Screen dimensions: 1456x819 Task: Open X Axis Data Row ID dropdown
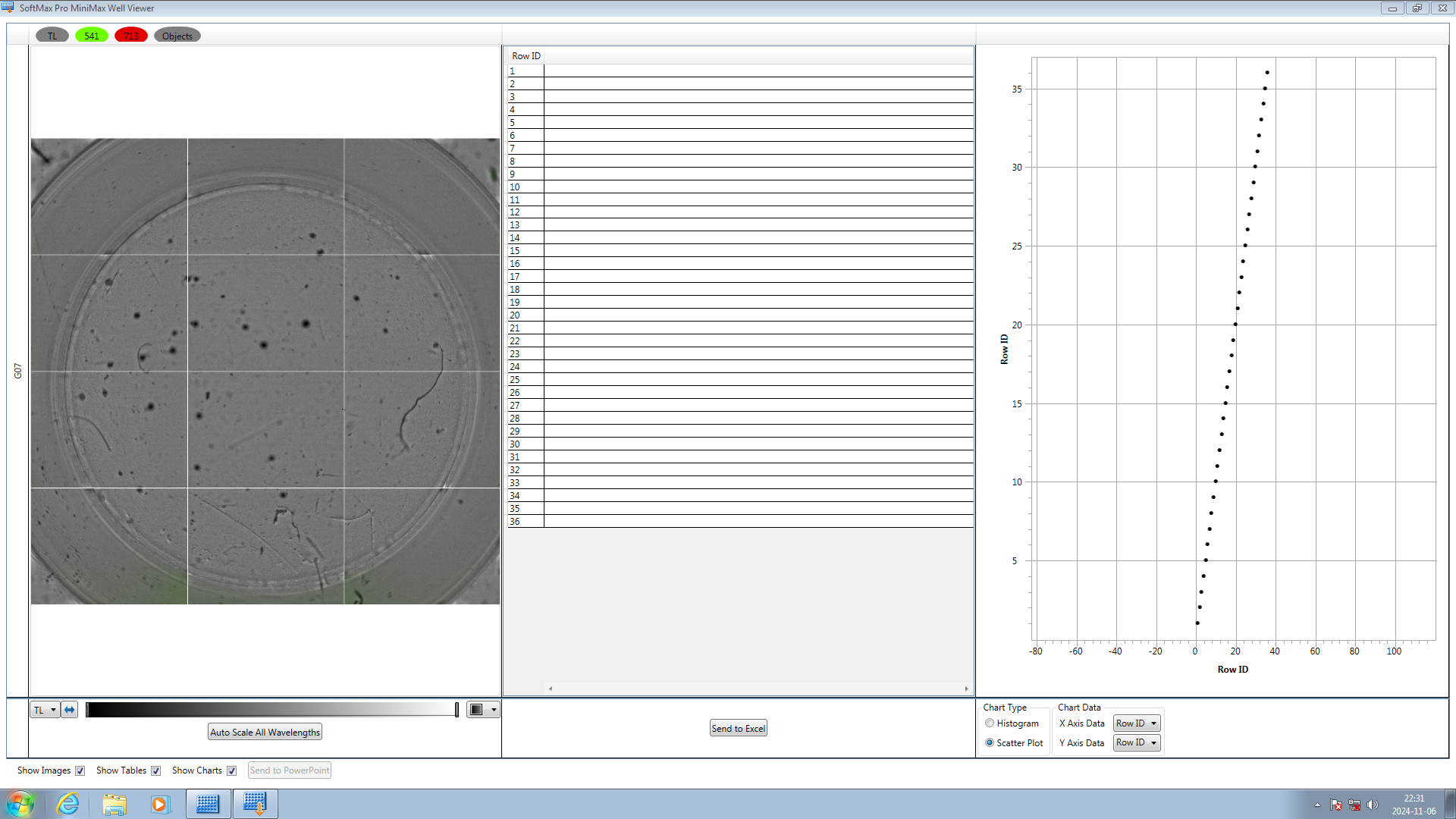[1137, 723]
